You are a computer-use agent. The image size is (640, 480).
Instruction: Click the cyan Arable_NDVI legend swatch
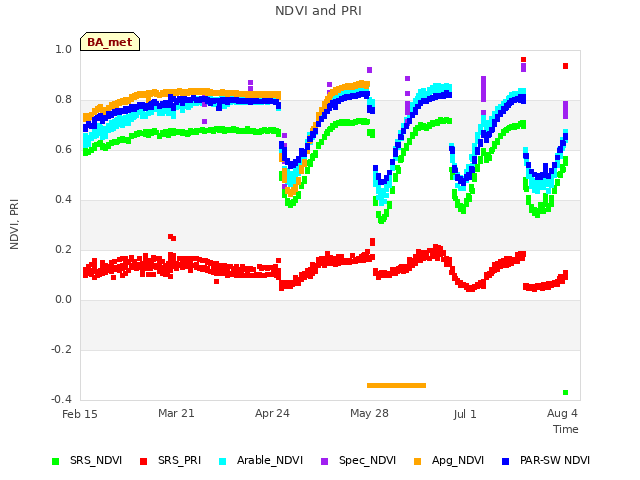[222, 461]
